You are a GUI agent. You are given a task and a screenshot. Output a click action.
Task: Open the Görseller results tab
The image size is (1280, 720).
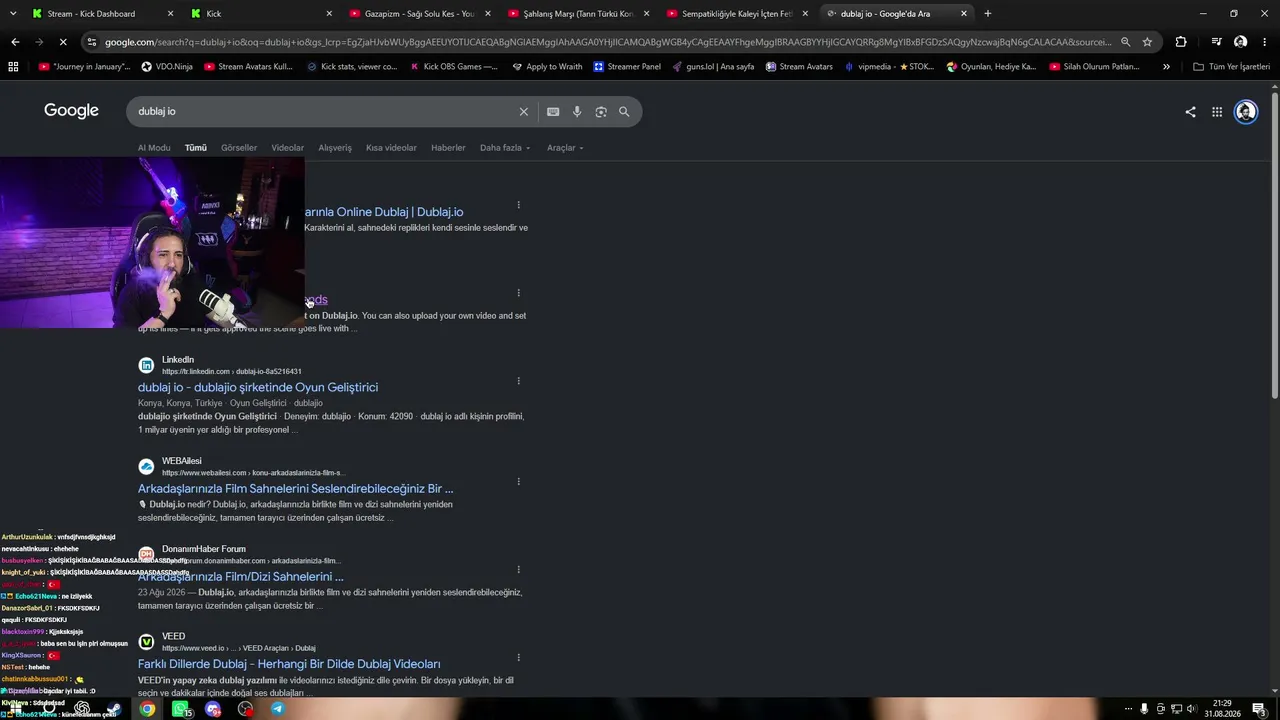click(x=239, y=148)
